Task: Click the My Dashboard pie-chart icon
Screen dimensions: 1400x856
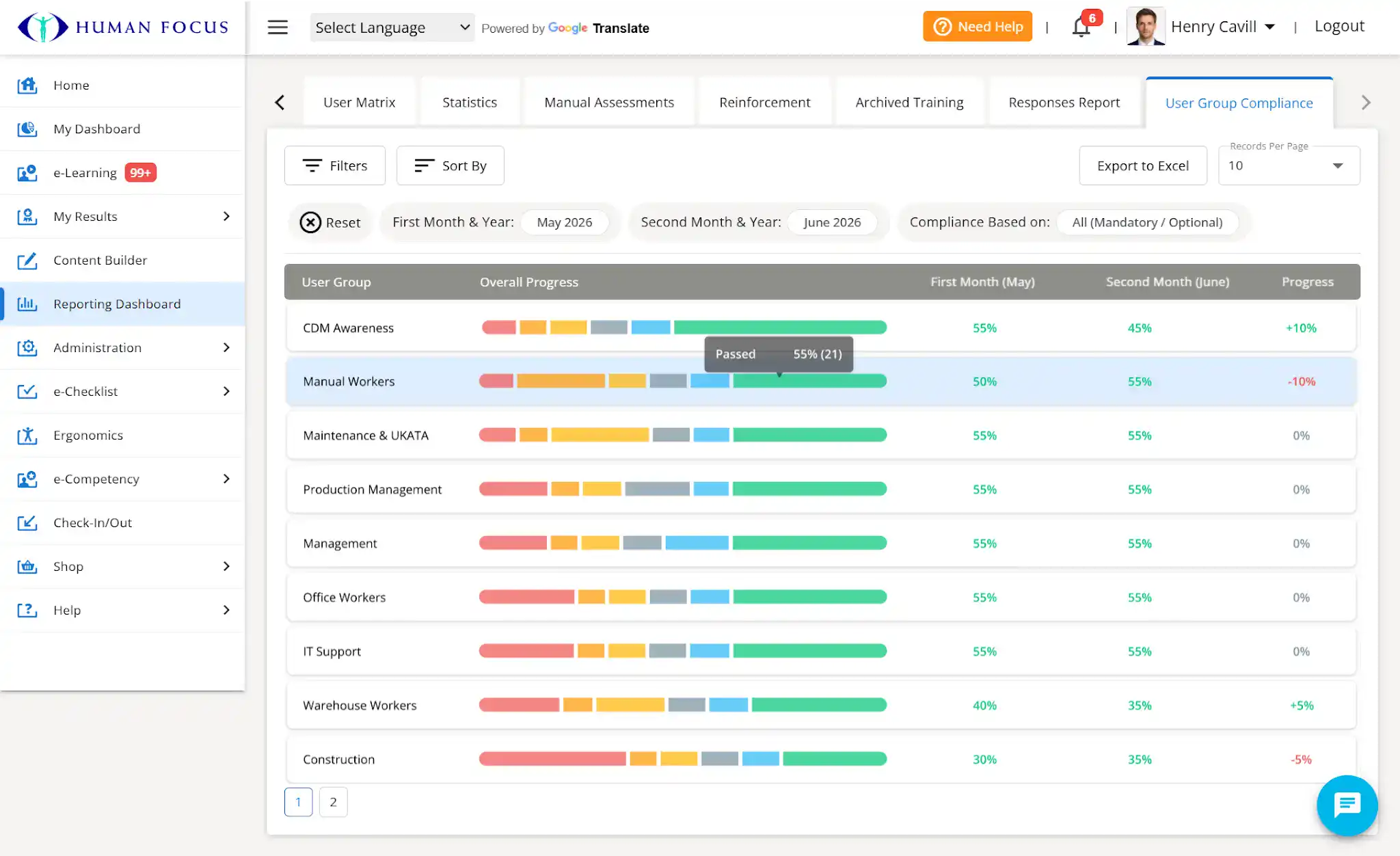Action: 27,129
